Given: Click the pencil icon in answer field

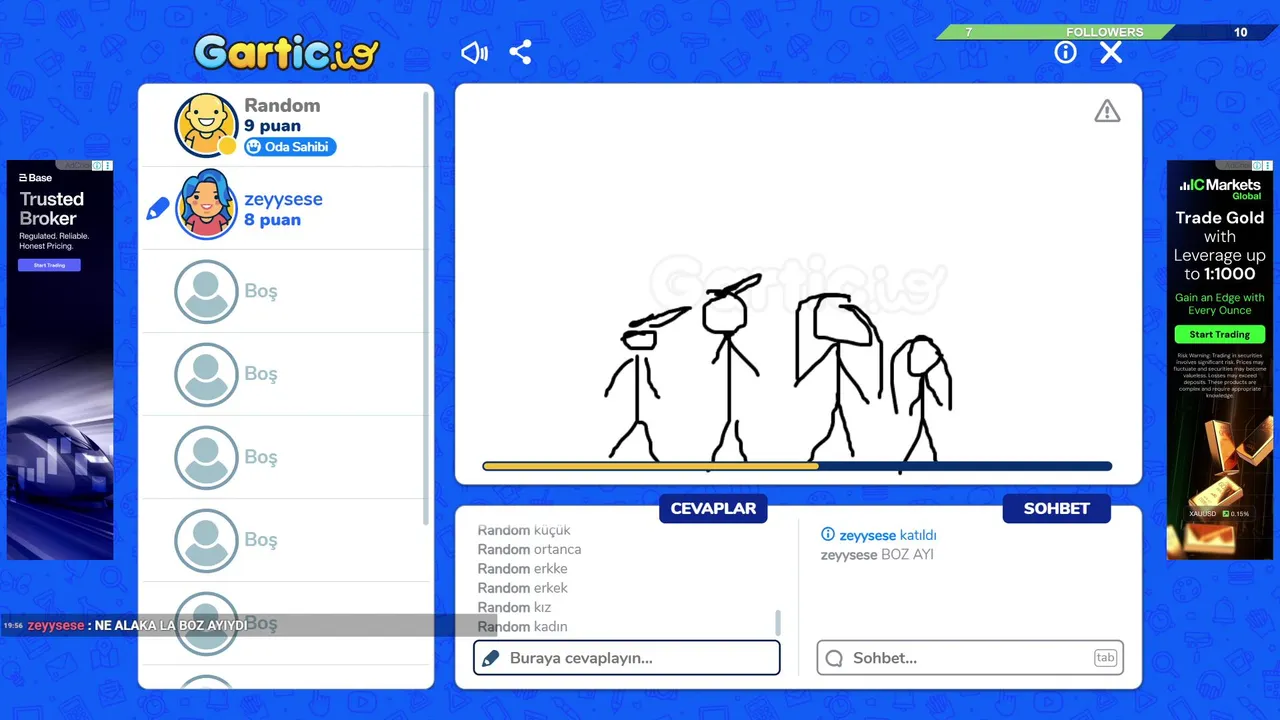Looking at the screenshot, I should coord(490,658).
